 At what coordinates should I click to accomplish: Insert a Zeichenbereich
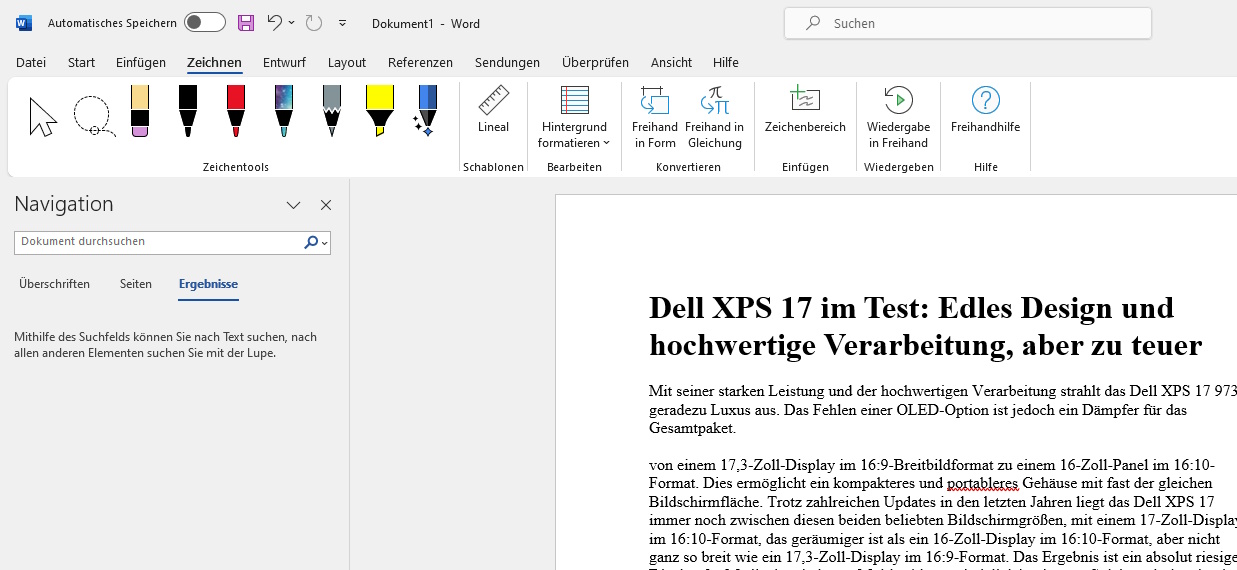click(805, 110)
